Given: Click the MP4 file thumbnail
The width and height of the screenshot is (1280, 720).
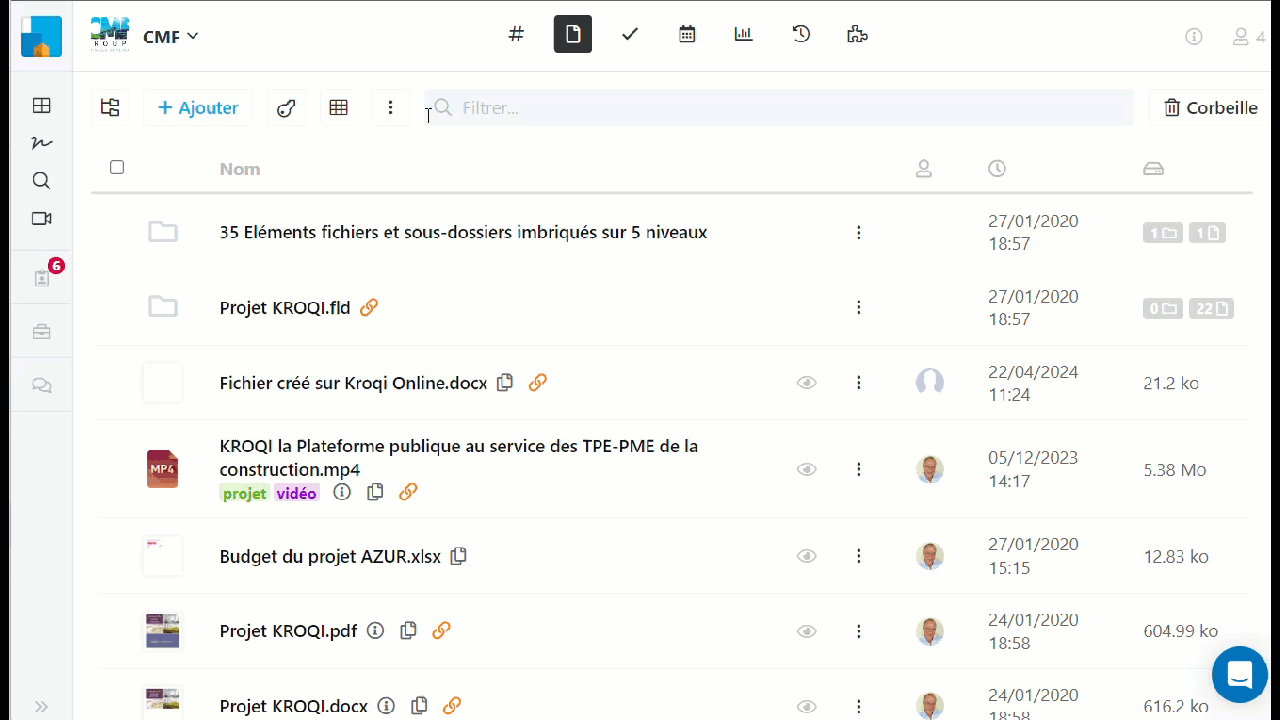Looking at the screenshot, I should [162, 469].
